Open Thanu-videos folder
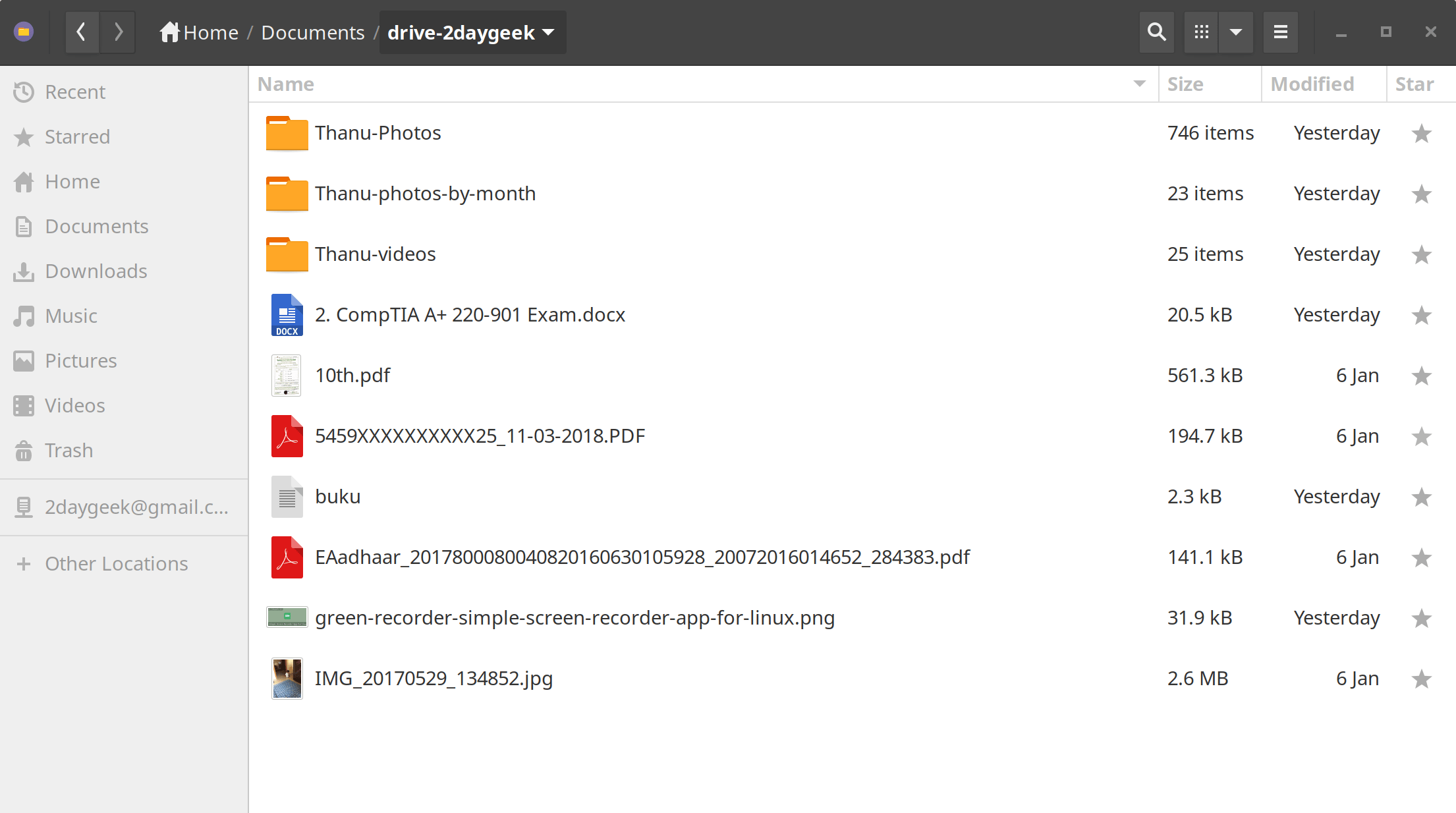Image resolution: width=1456 pixels, height=813 pixels. [375, 253]
